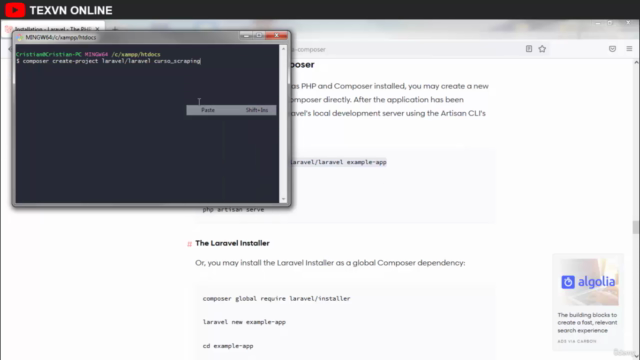
Task: Click the browser window scroll up arrow
Action: coord(636,63)
